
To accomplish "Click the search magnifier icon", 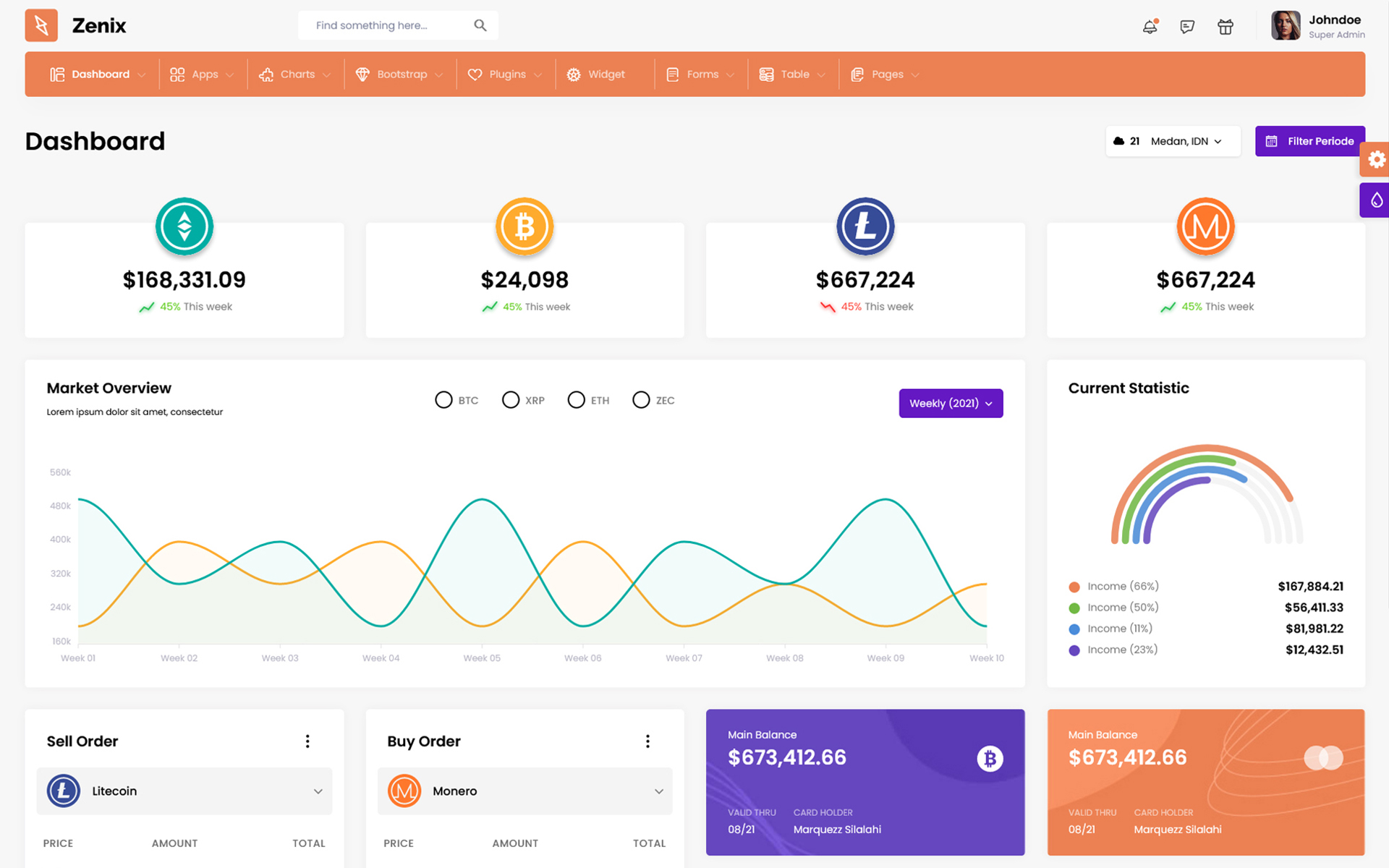I will point(480,25).
